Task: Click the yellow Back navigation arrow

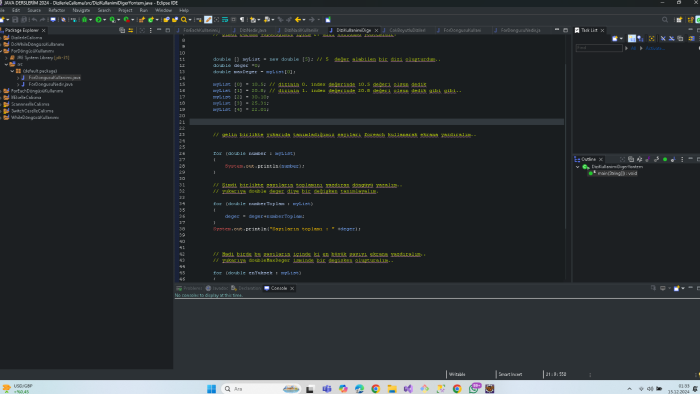Action: coord(298,20)
